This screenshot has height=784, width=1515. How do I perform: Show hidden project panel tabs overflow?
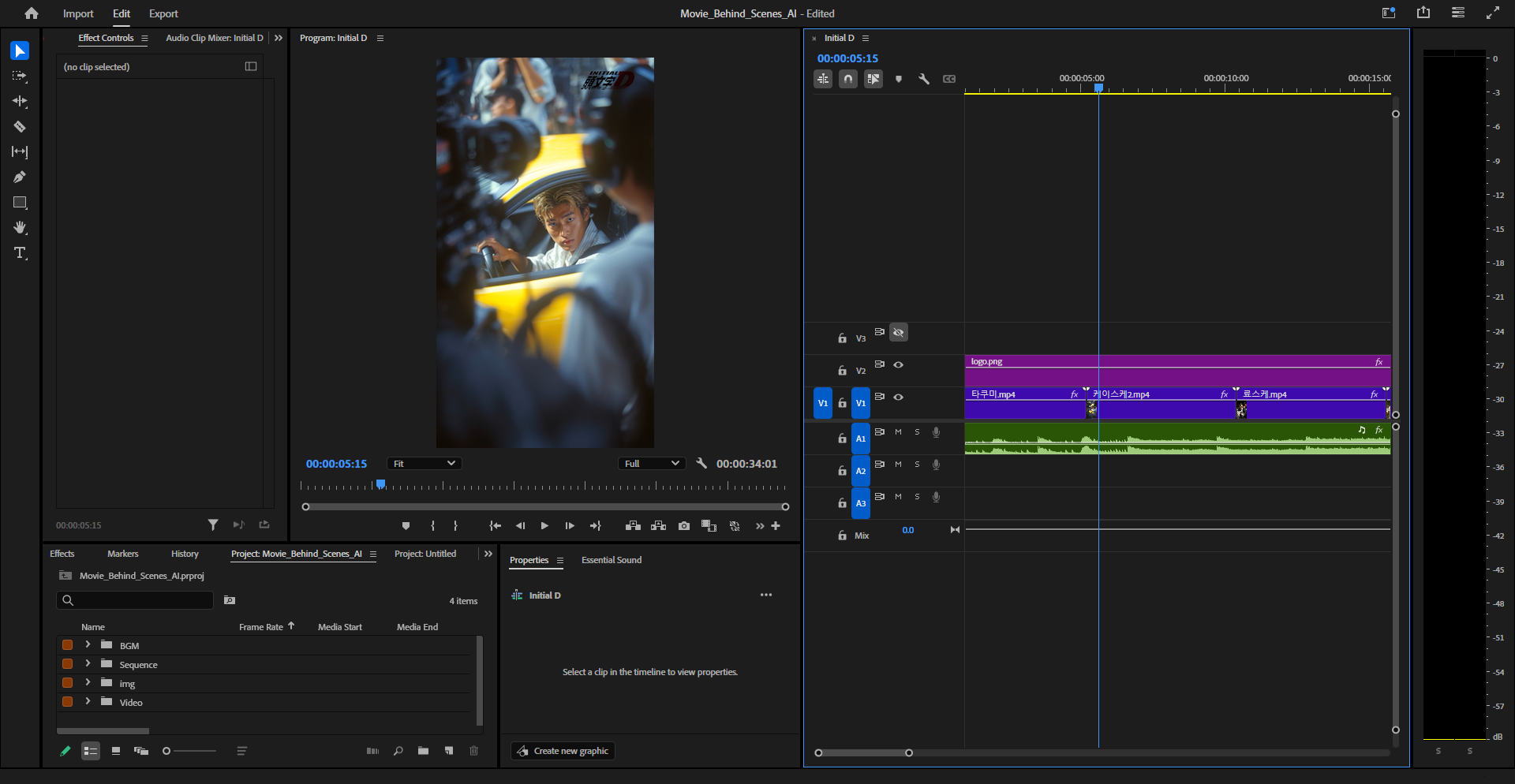[x=488, y=554]
